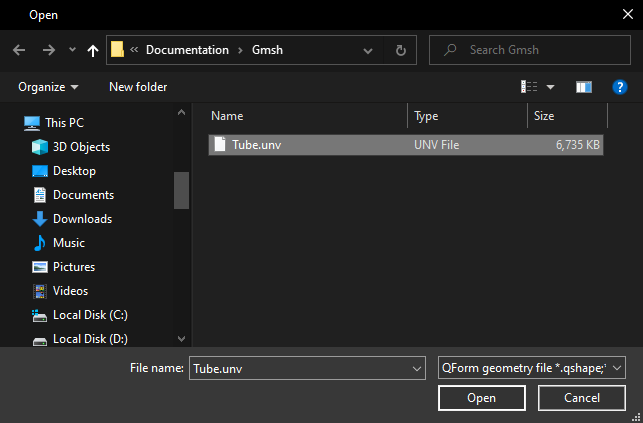The width and height of the screenshot is (643, 423).
Task: Click the Back navigation arrow
Action: 19,50
